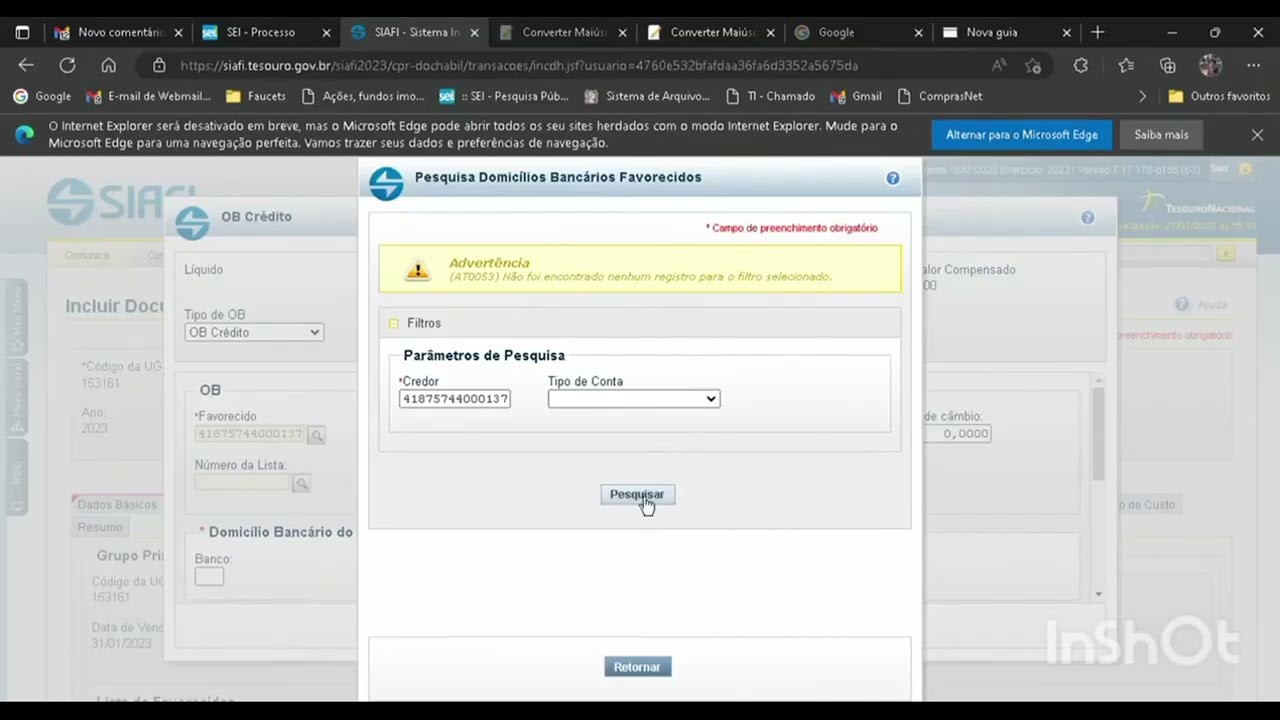Open Ações, fundos imo bookmark
The width and height of the screenshot is (1280, 720).
[362, 96]
